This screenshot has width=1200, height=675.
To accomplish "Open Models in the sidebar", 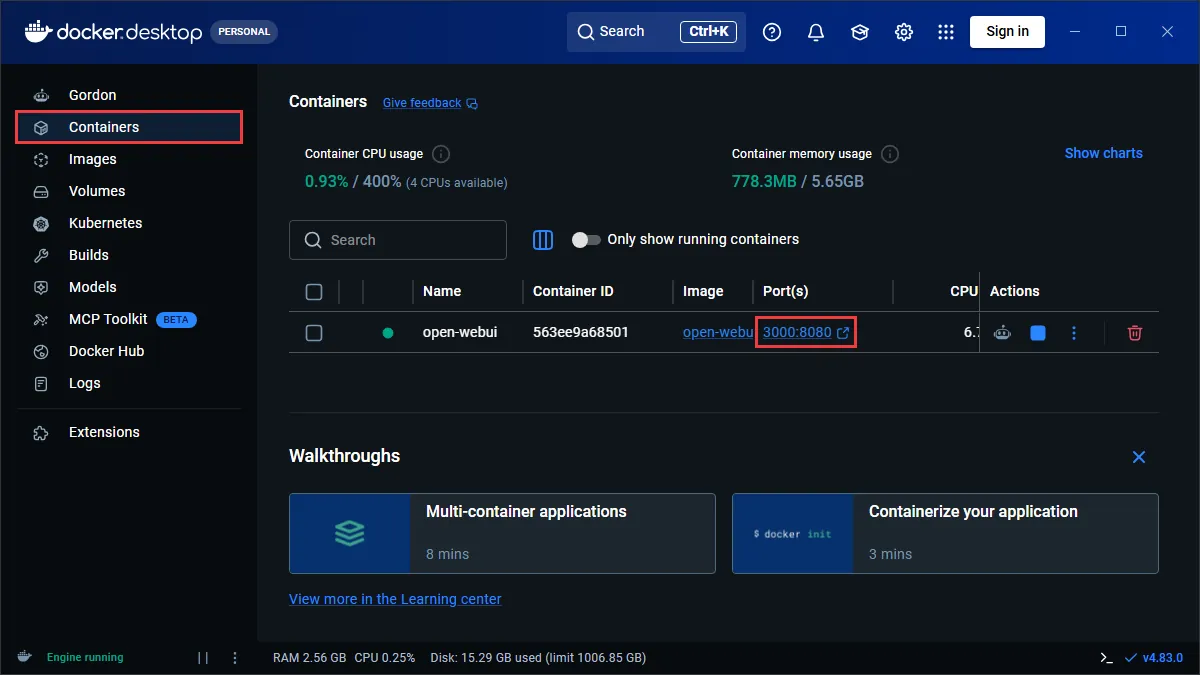I will [x=129, y=287].
